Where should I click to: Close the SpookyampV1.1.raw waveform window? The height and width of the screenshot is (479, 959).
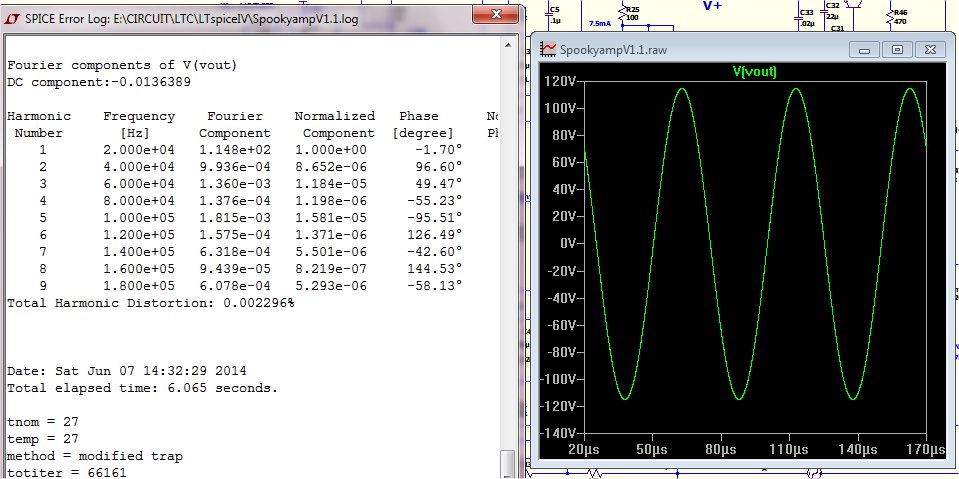pyautogui.click(x=930, y=50)
